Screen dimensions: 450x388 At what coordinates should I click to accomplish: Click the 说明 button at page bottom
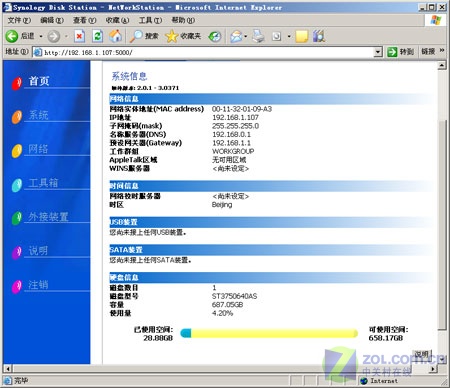click(422, 354)
